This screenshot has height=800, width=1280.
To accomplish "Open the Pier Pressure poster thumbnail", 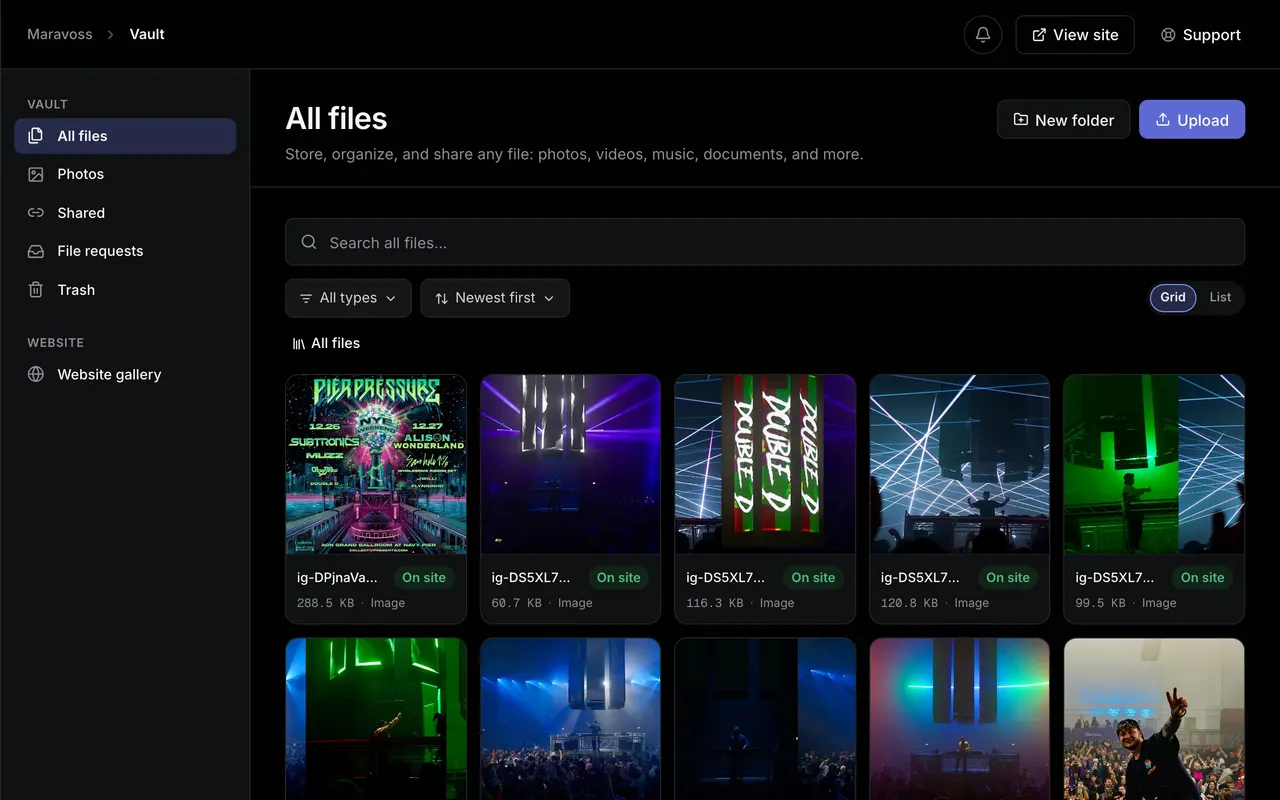I will tap(376, 464).
